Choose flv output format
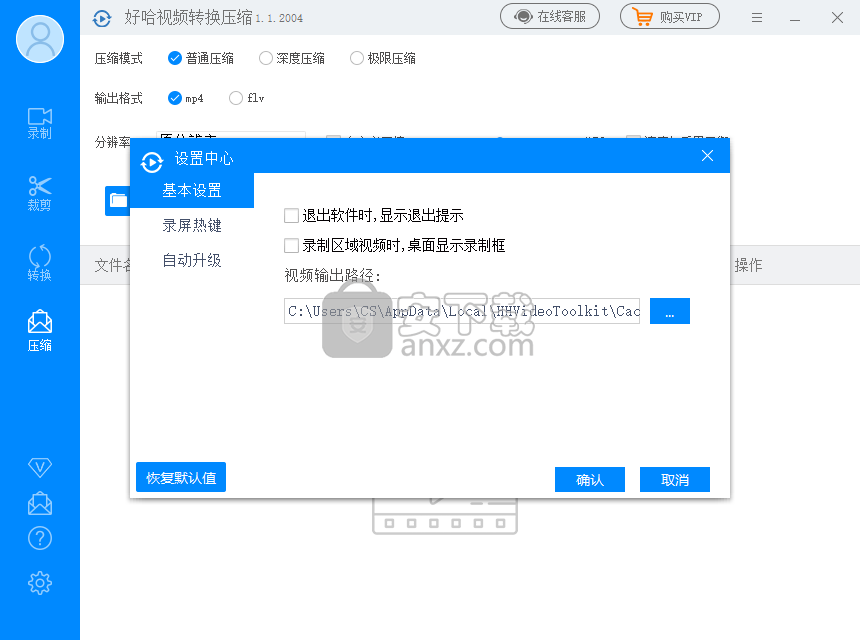860x640 pixels. 247,98
